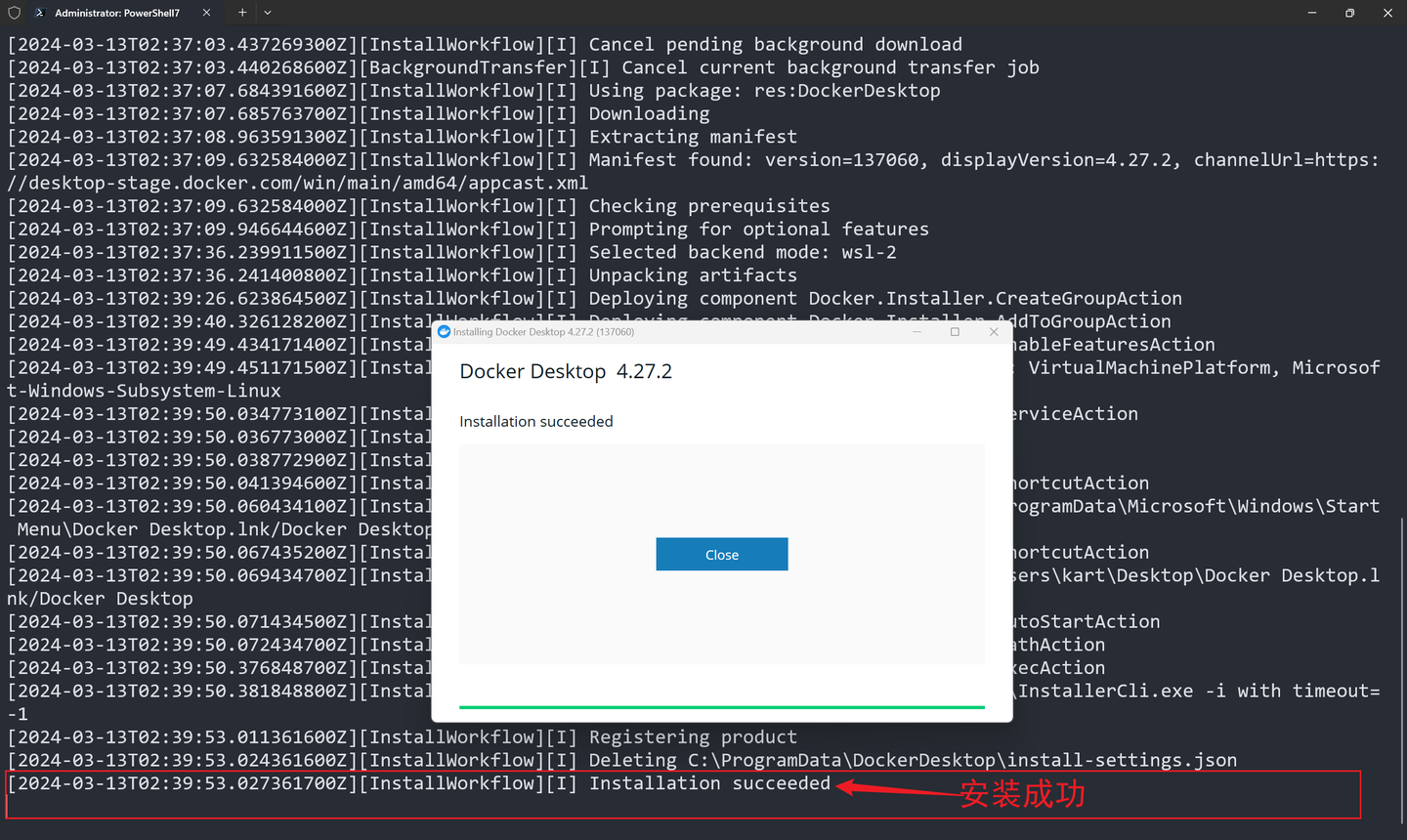Switch to the Administrator: PowerShell7 tab
This screenshot has width=1407, height=840.
(117, 13)
